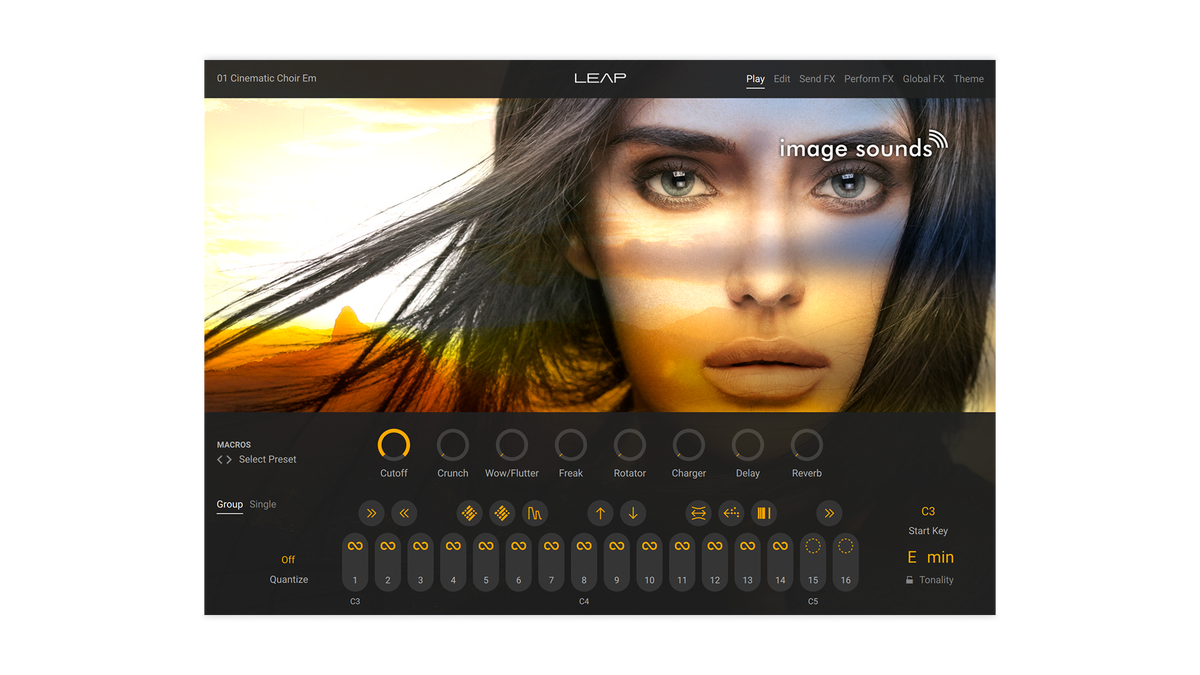Viewport: 1200px width, 675px height.
Task: Click the Tonality label
Action: click(937, 580)
